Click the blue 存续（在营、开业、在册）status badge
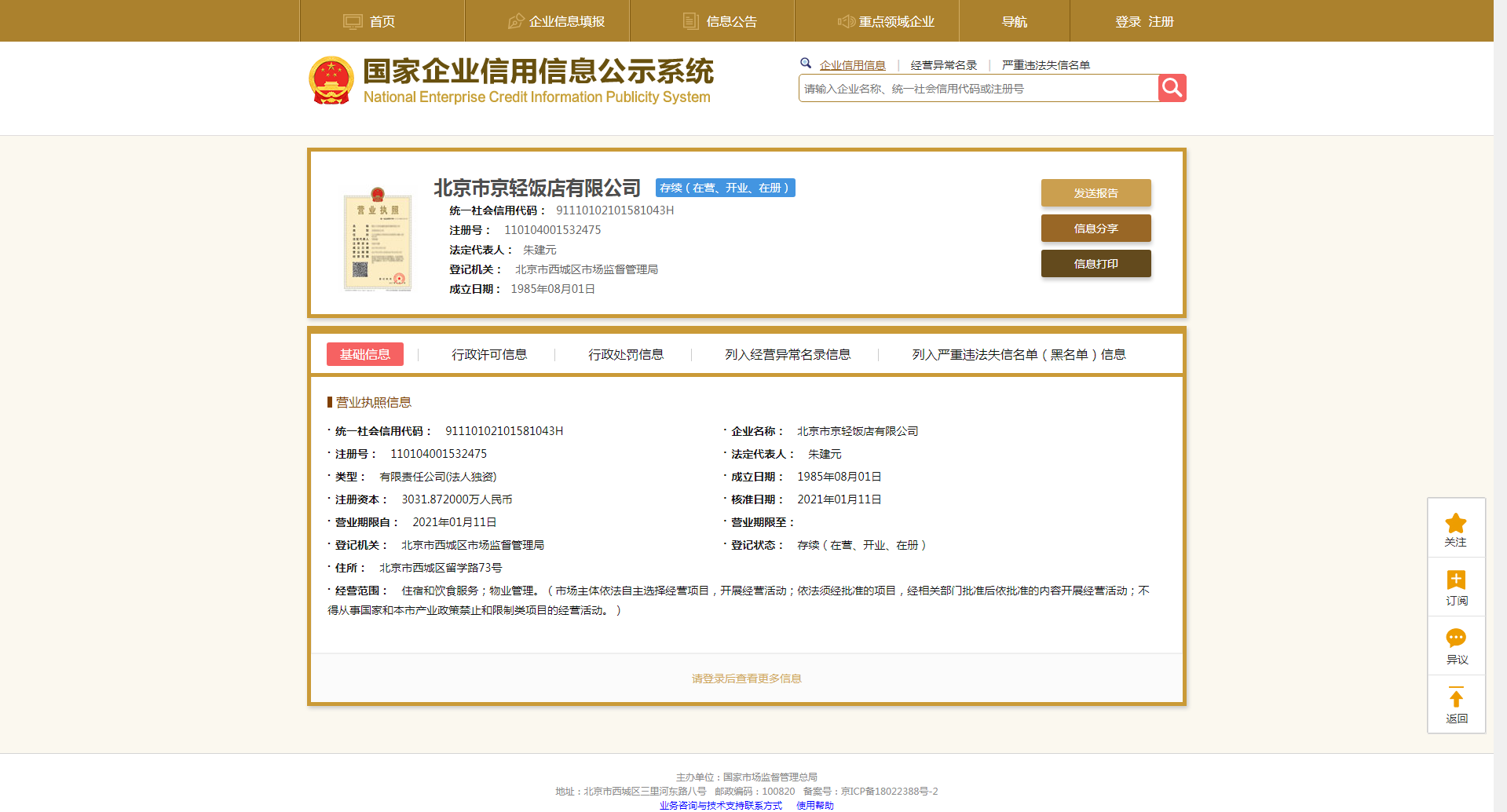This screenshot has height=812, width=1507. 725,188
